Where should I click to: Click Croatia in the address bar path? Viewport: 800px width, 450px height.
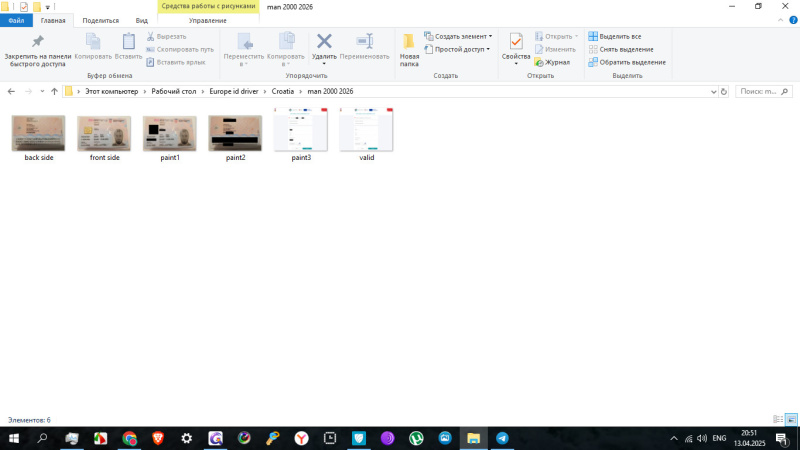point(284,91)
